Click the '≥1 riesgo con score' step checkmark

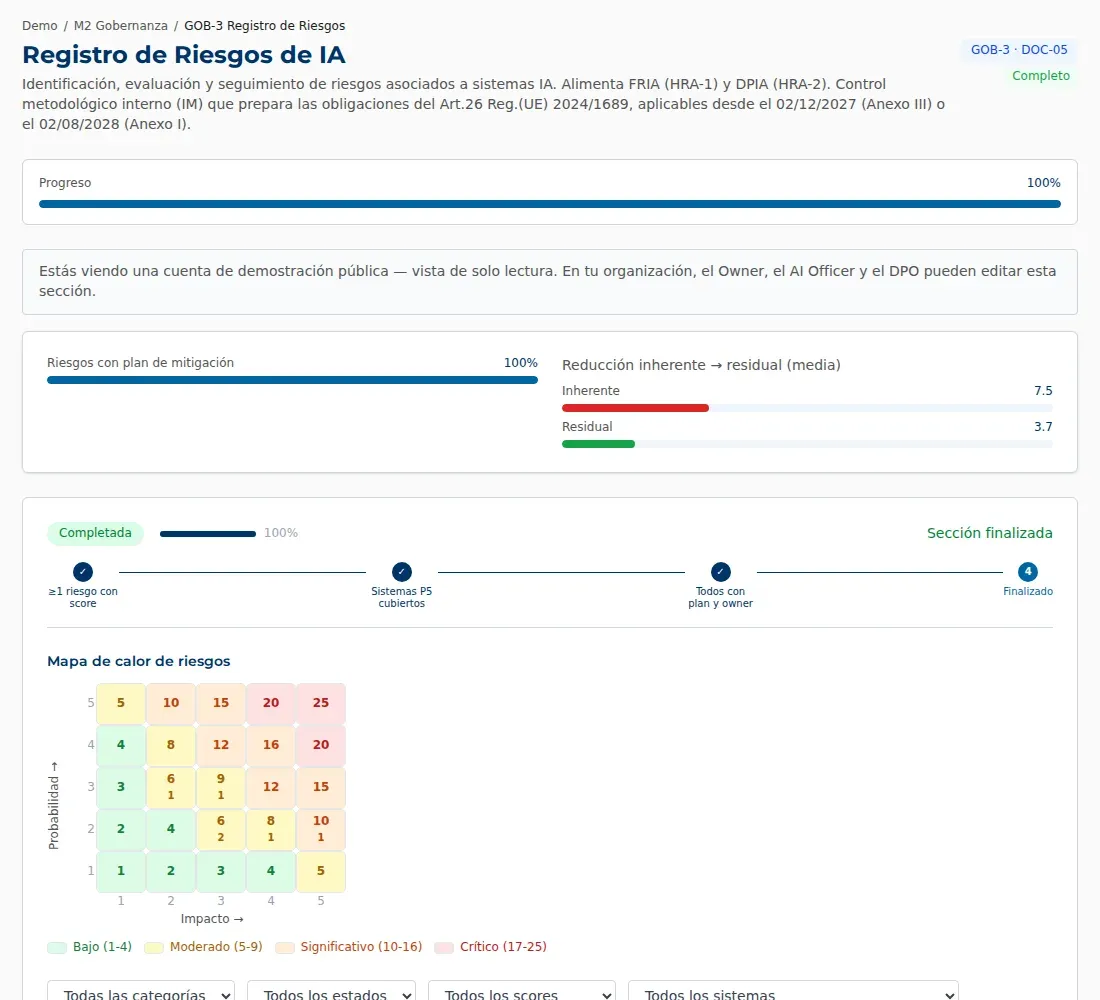(x=83, y=572)
